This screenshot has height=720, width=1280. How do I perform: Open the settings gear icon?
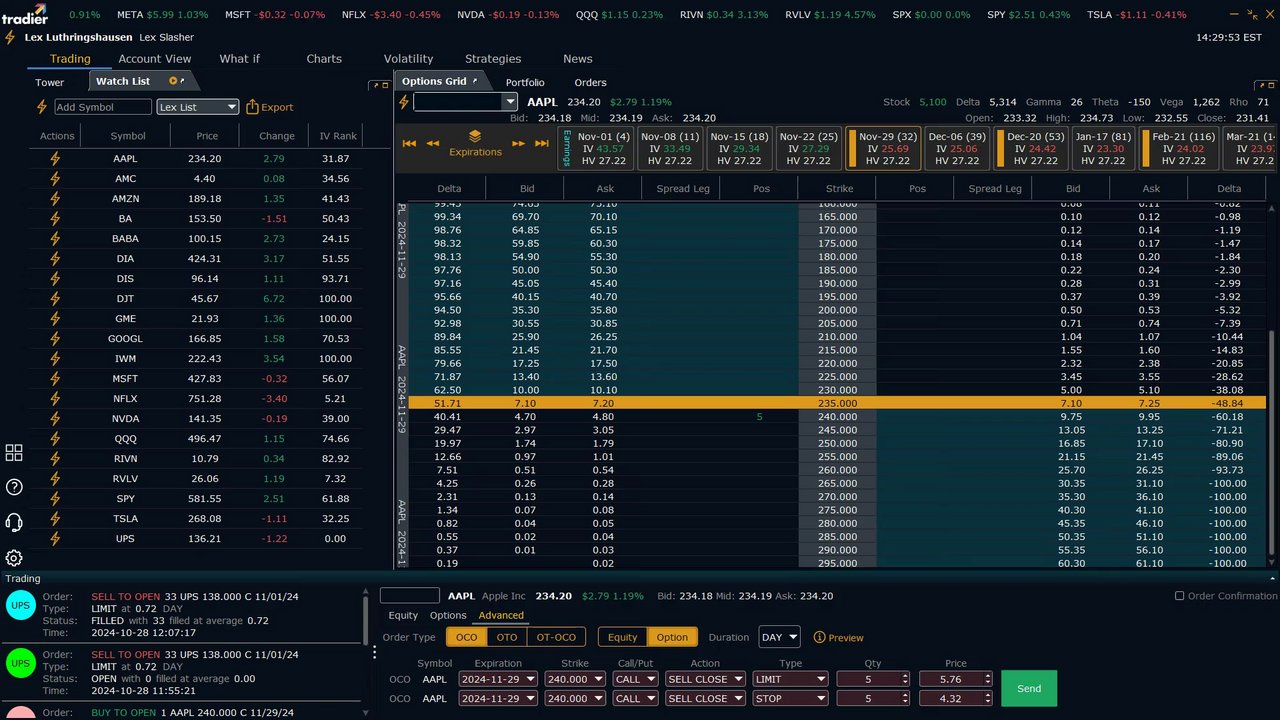(x=14, y=558)
